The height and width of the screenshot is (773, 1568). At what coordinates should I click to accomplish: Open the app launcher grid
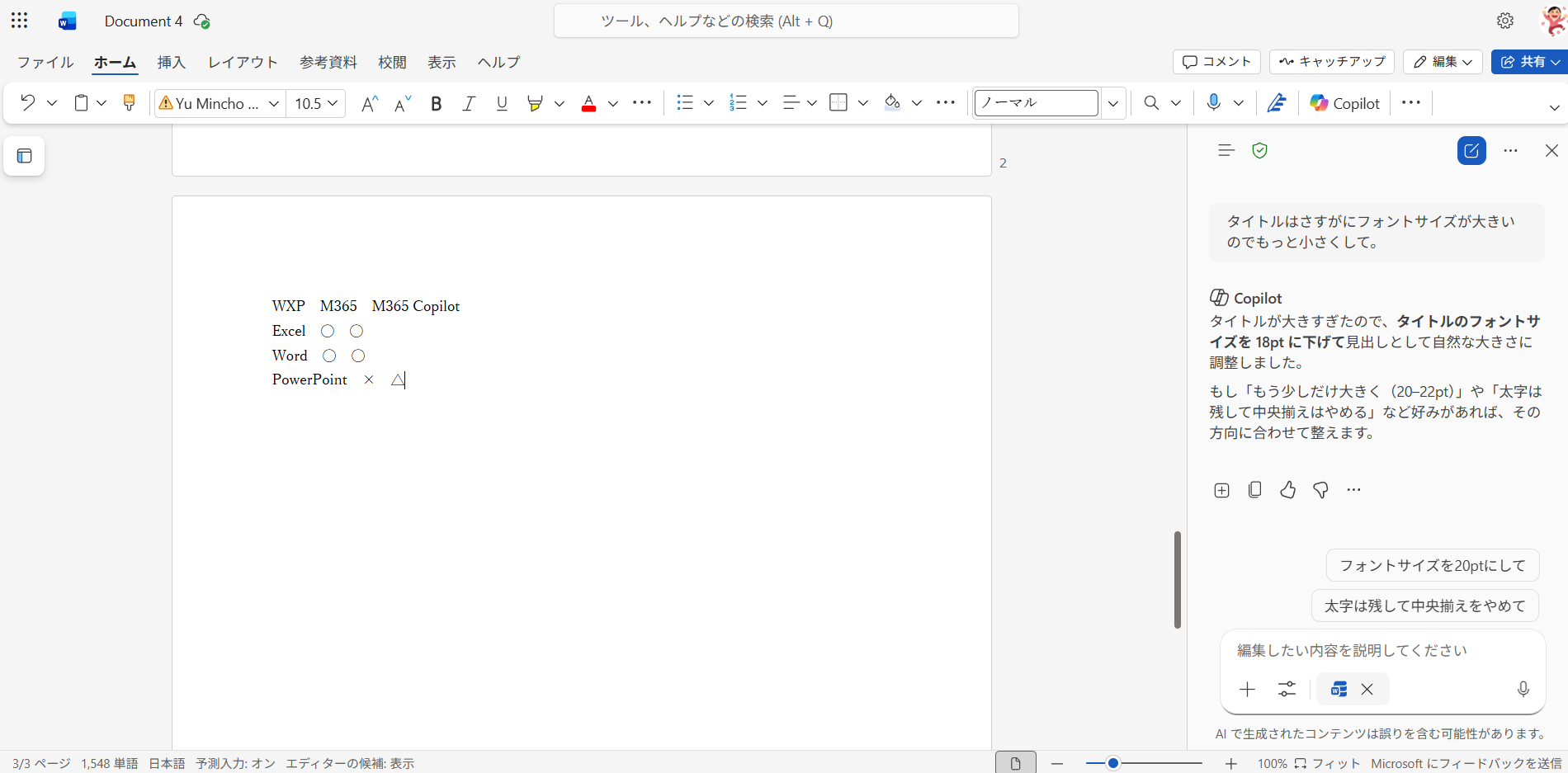20,21
